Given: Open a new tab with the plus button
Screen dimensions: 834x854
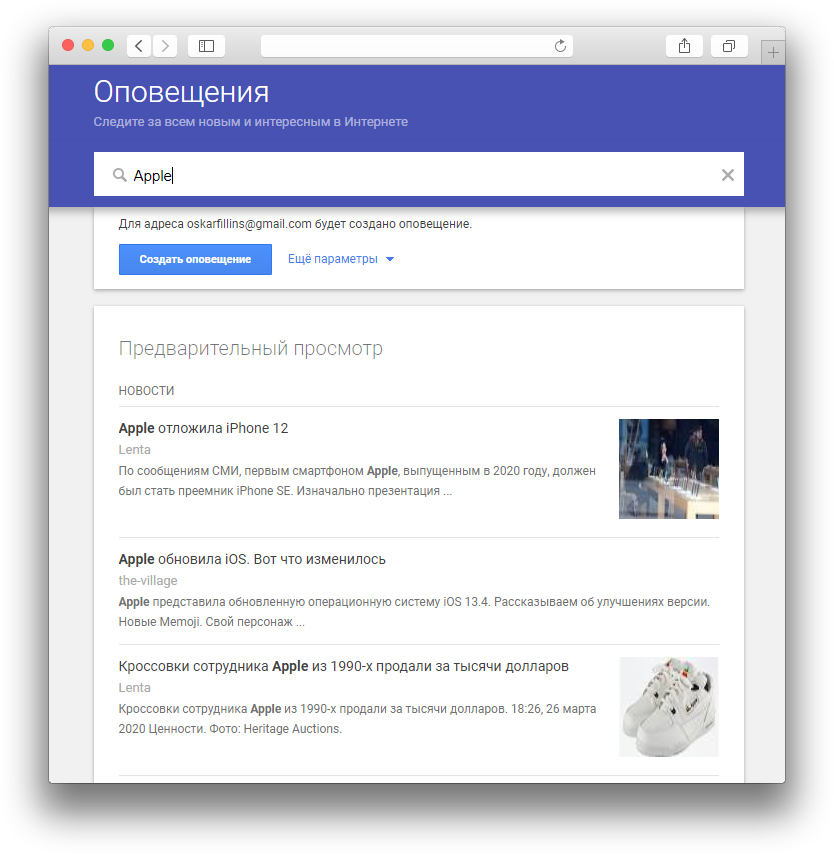Looking at the screenshot, I should (773, 53).
